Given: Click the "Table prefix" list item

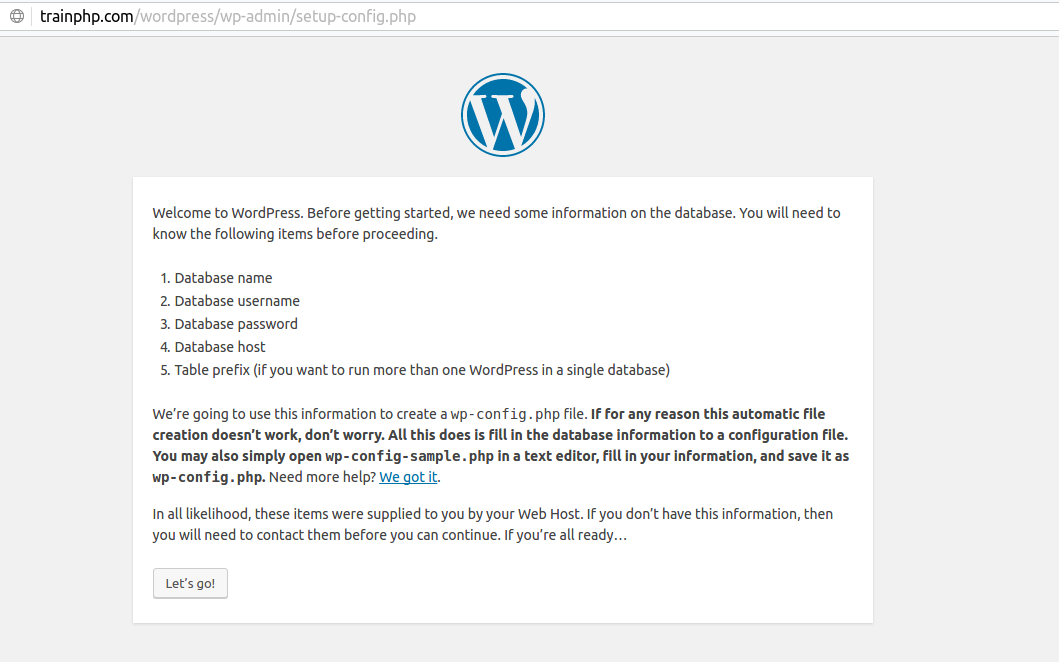Looking at the screenshot, I should 421,370.
